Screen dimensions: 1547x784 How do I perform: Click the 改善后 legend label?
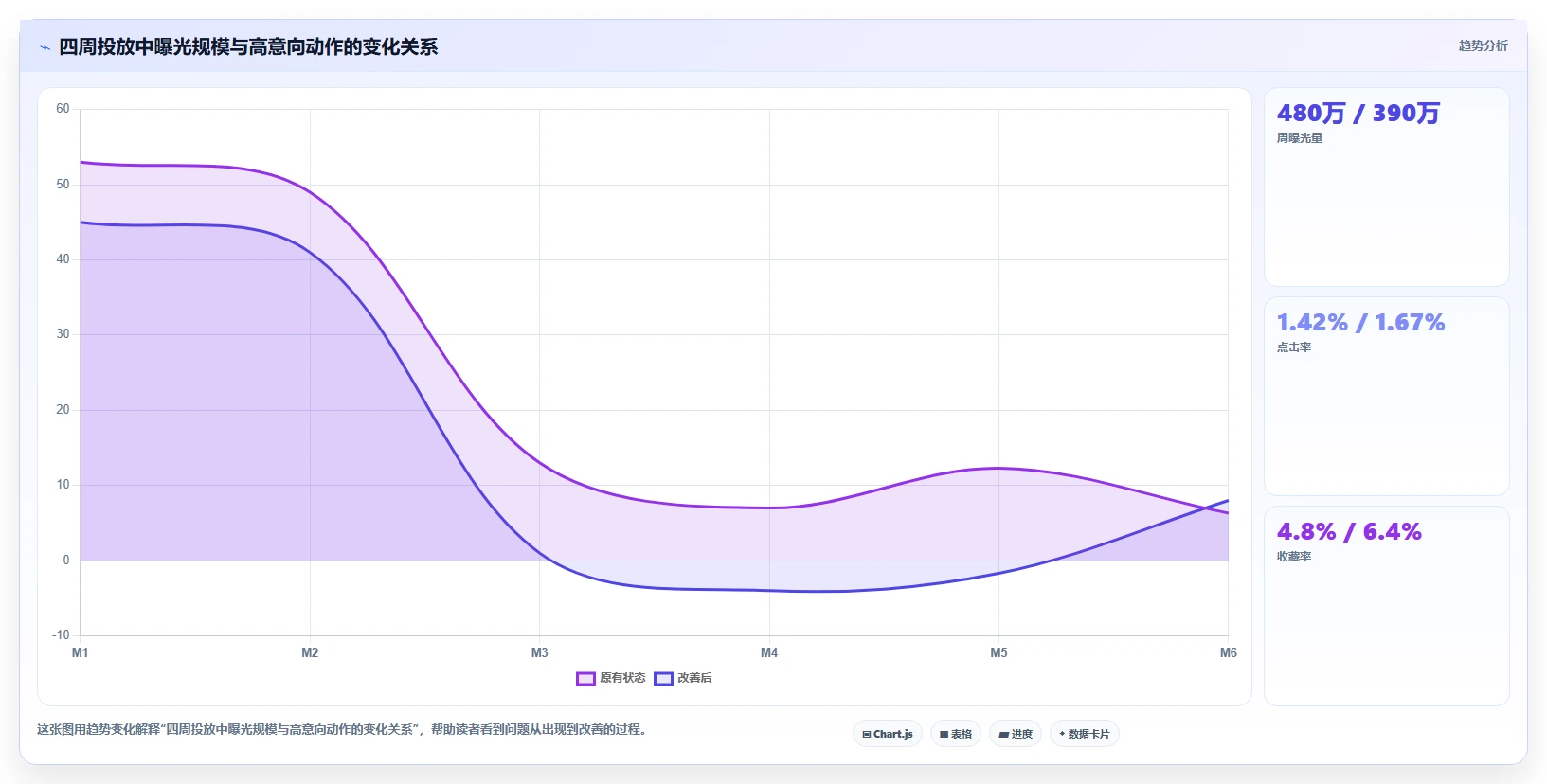[x=694, y=678]
